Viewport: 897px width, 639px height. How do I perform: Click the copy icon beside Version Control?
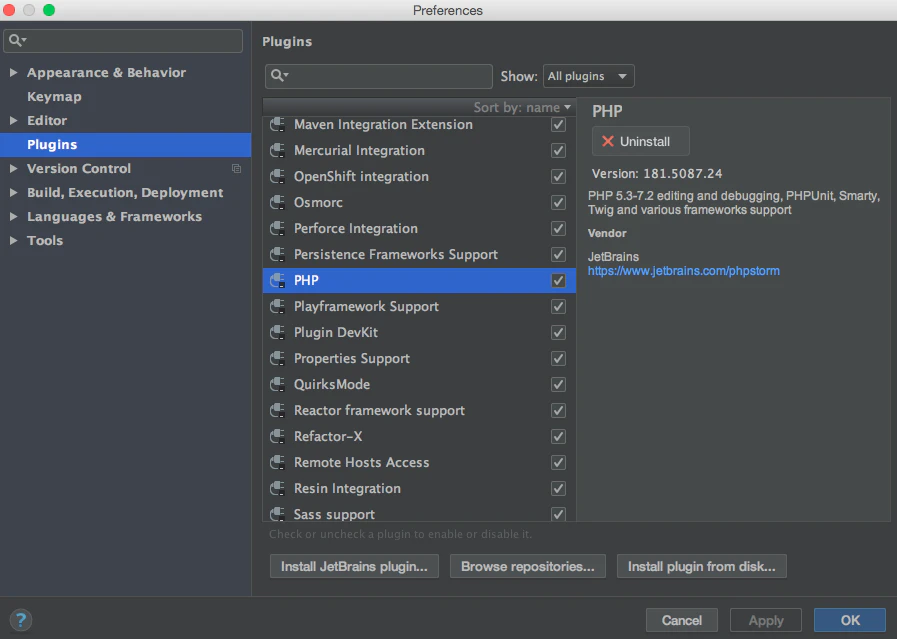tap(236, 169)
